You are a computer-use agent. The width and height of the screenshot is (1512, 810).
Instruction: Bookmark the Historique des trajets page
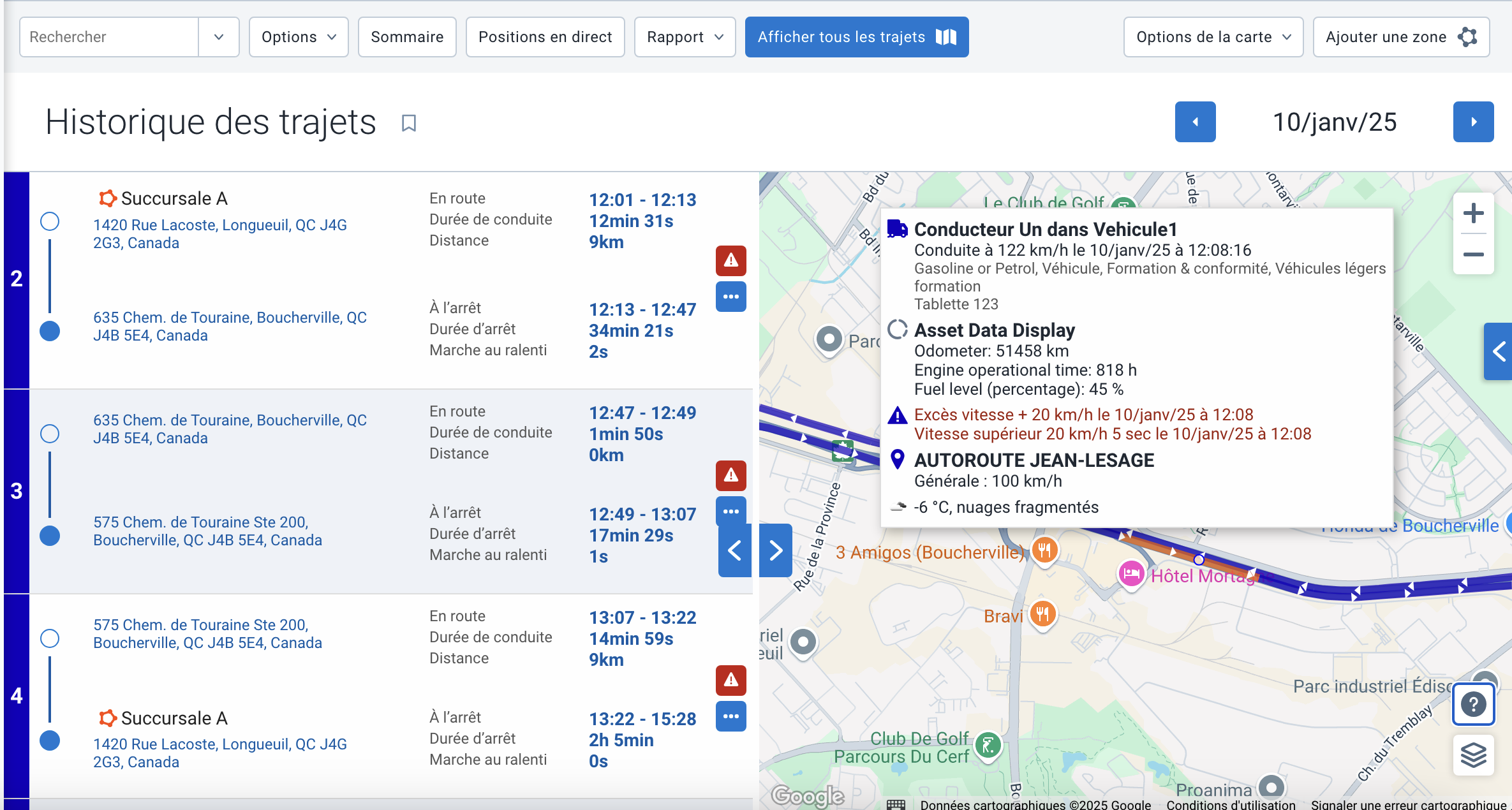coord(409,123)
